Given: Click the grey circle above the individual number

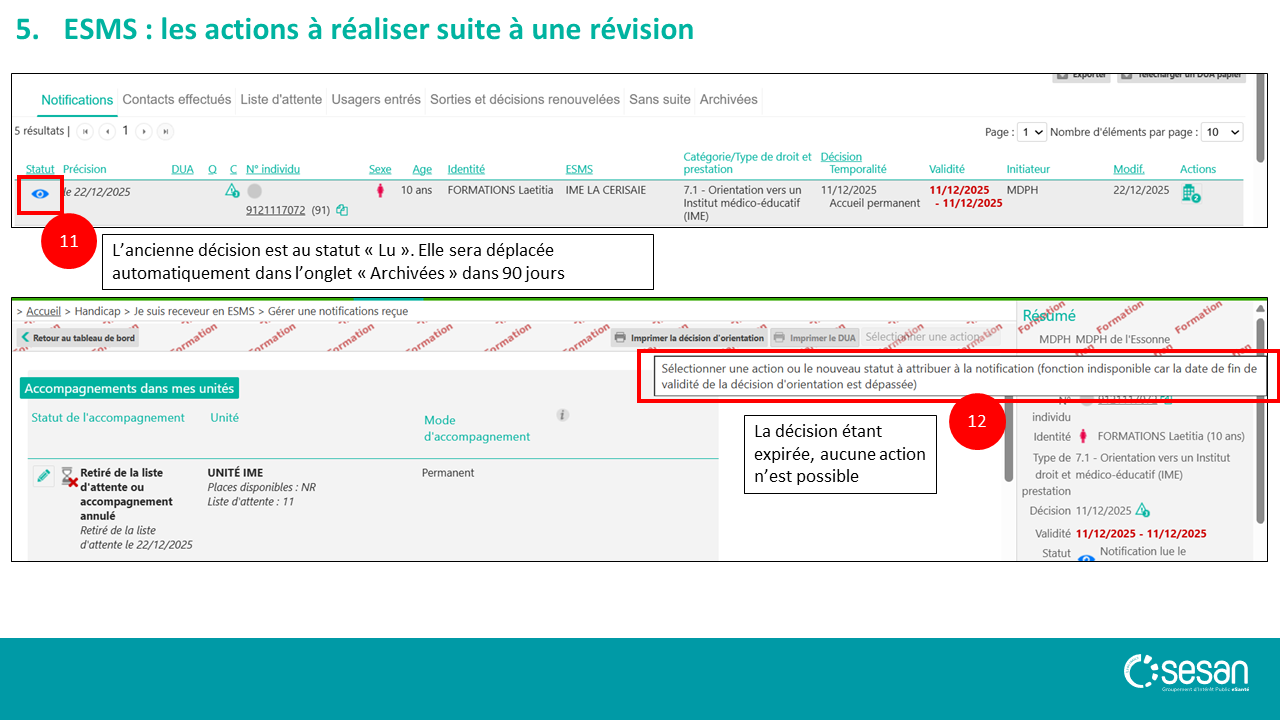Looking at the screenshot, I should (254, 191).
